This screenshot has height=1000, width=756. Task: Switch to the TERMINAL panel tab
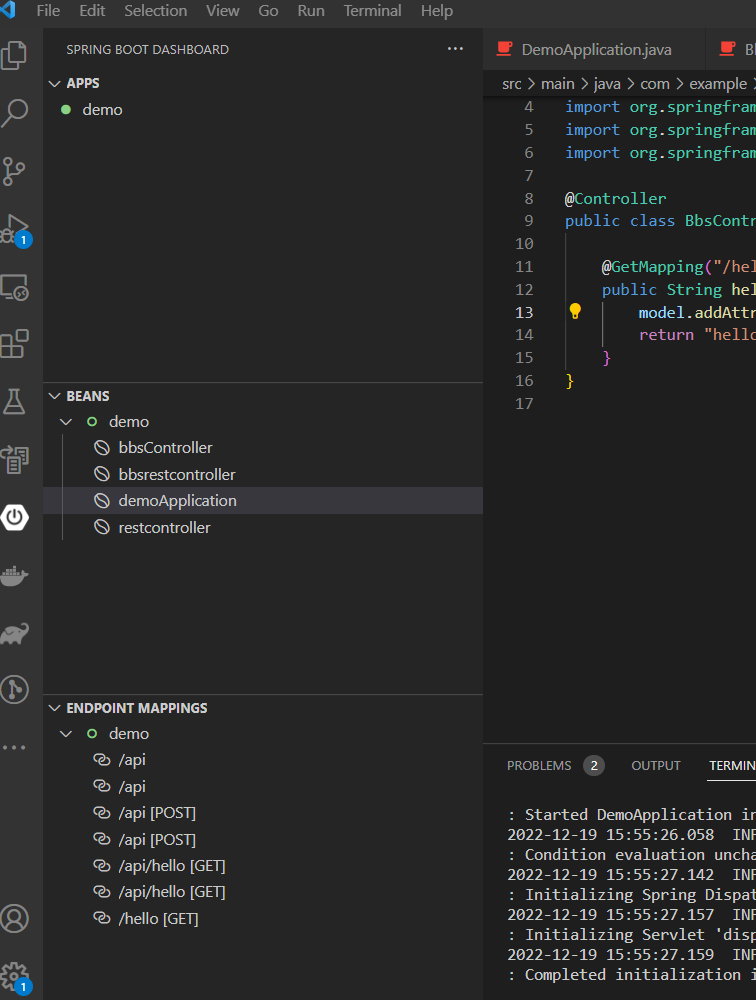point(732,765)
